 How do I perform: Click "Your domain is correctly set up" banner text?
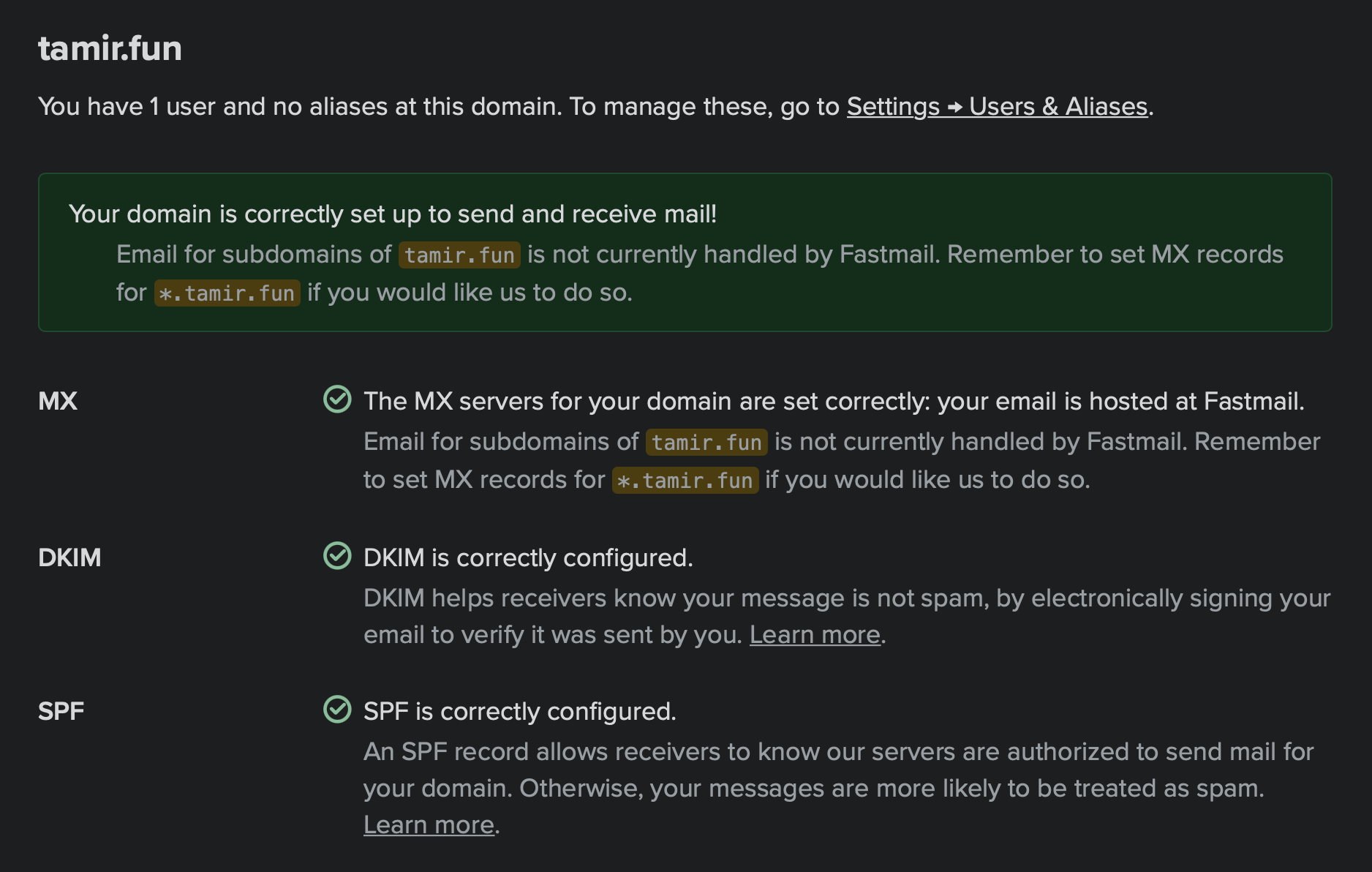(x=393, y=214)
